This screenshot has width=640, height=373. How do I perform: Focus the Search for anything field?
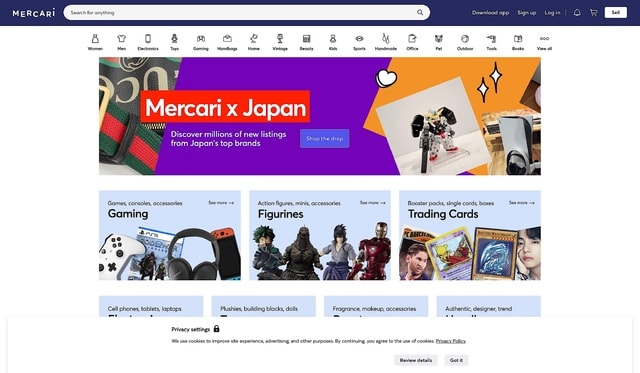pos(241,13)
